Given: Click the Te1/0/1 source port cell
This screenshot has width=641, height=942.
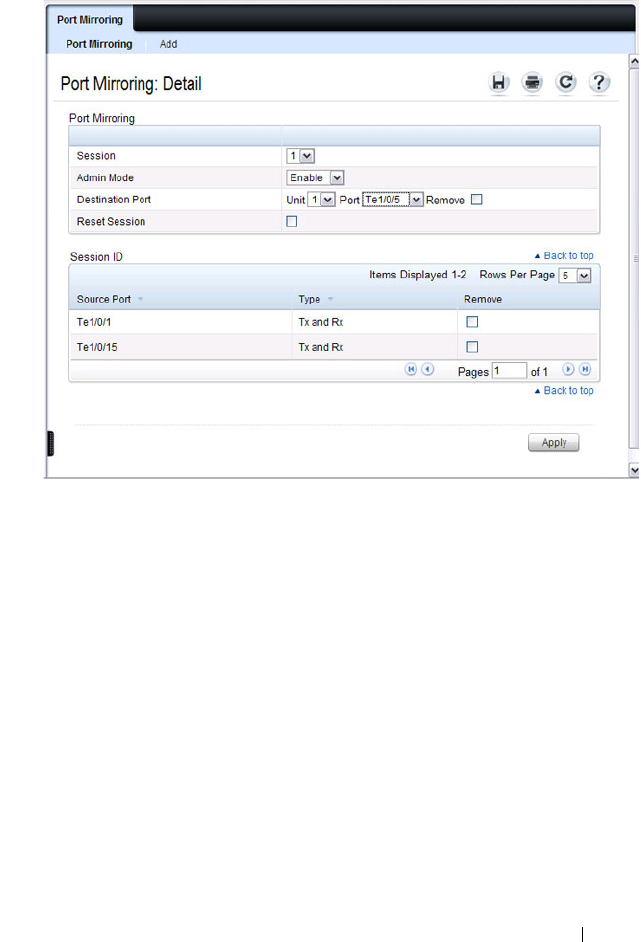Looking at the screenshot, I should (94, 322).
